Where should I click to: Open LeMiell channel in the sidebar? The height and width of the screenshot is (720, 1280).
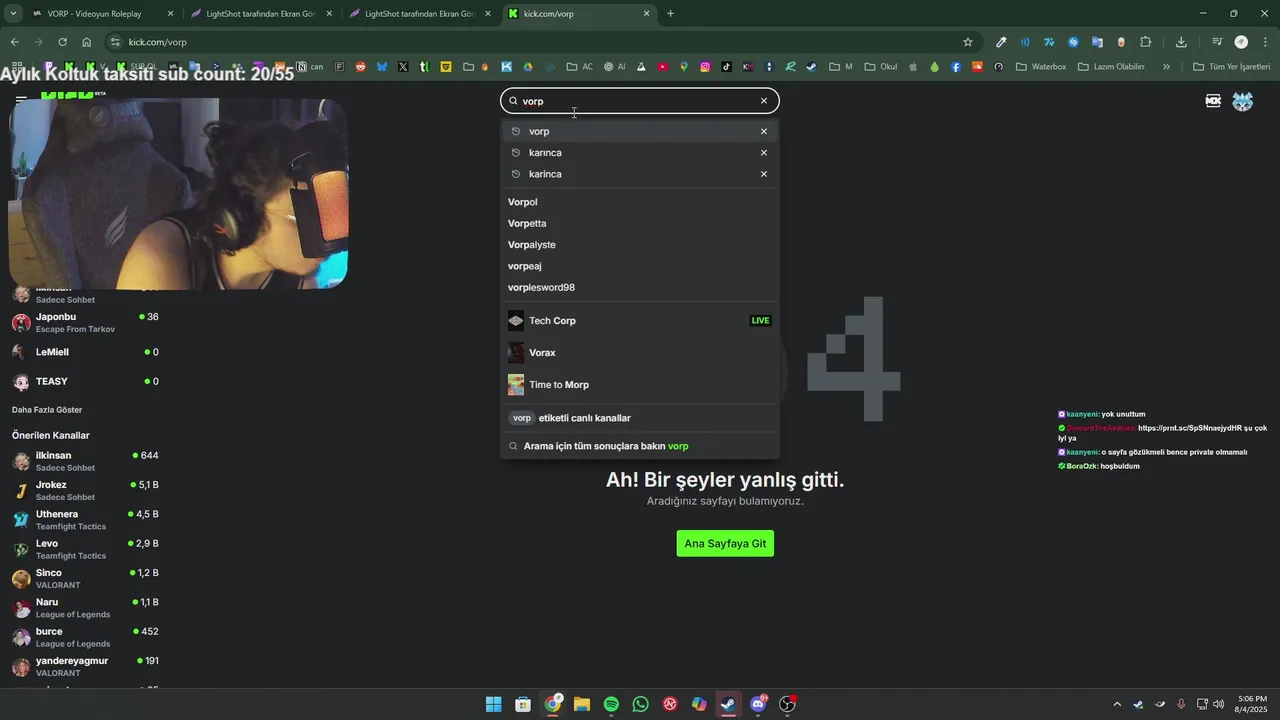coord(86,352)
